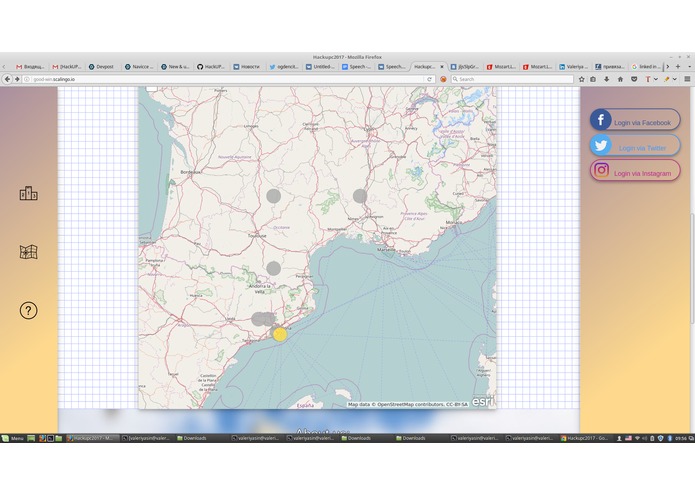695x494 pixels.
Task: Switch to Hackupc2017 Chrome window in taskbar
Action: coord(586,438)
